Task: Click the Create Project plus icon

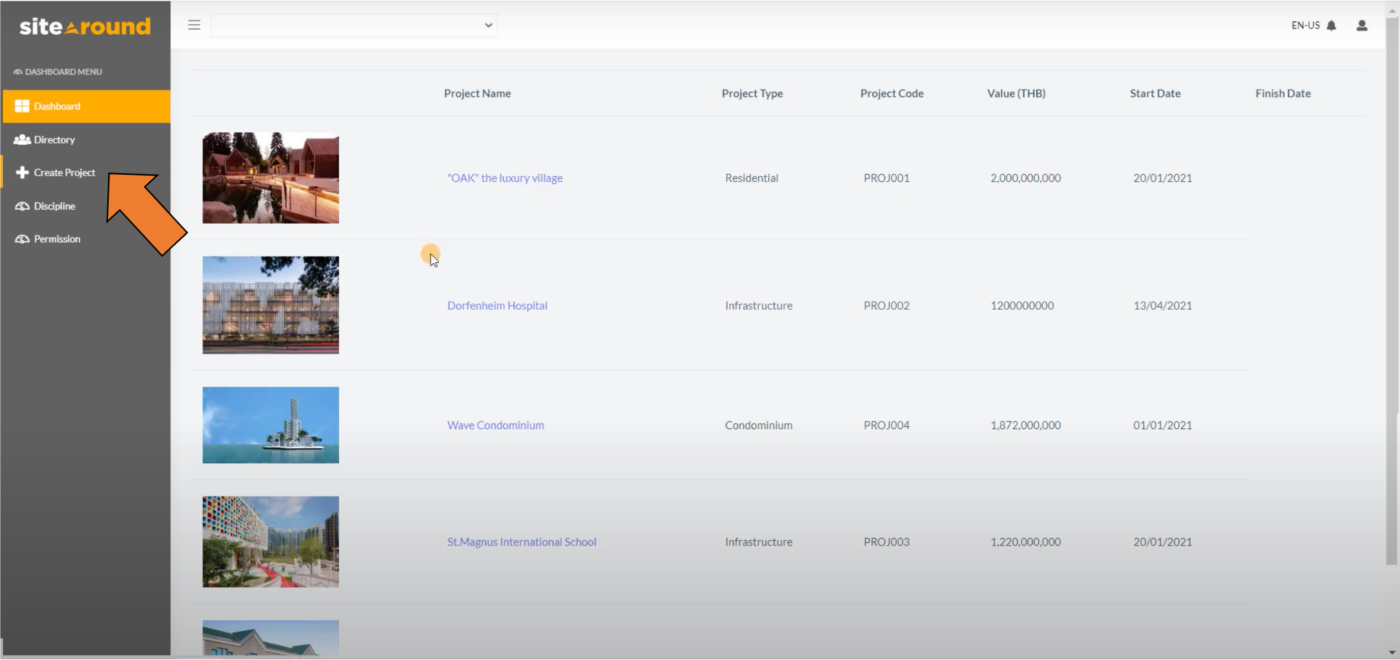Action: [x=21, y=172]
